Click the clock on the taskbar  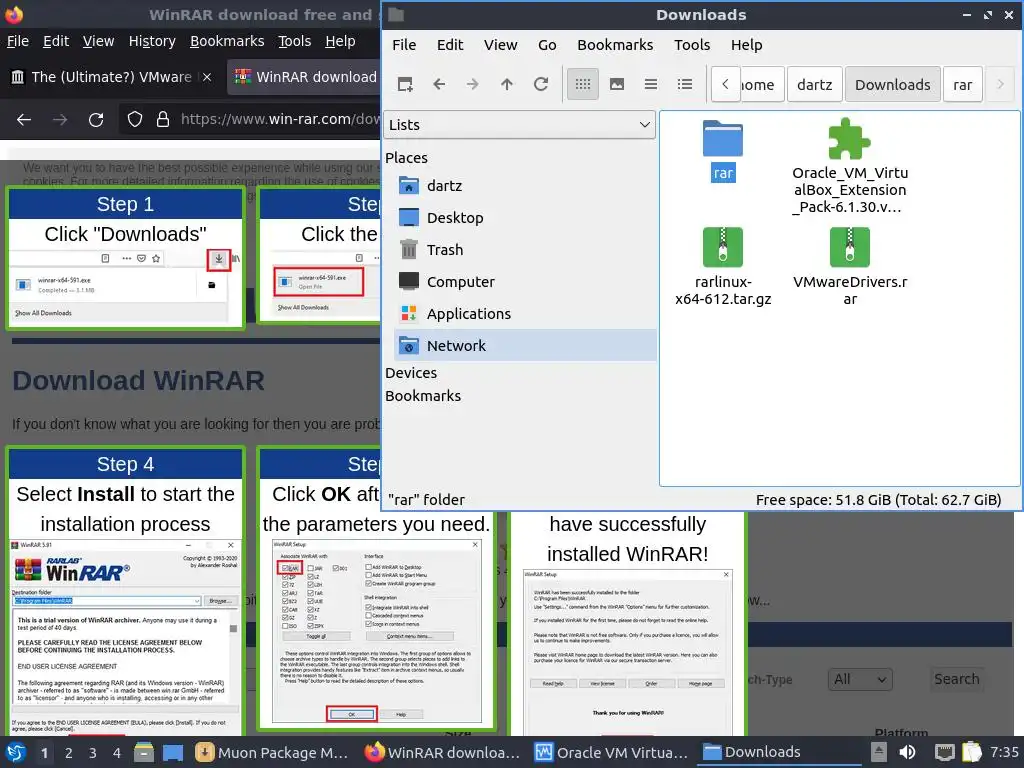pyautogui.click(x=1004, y=752)
